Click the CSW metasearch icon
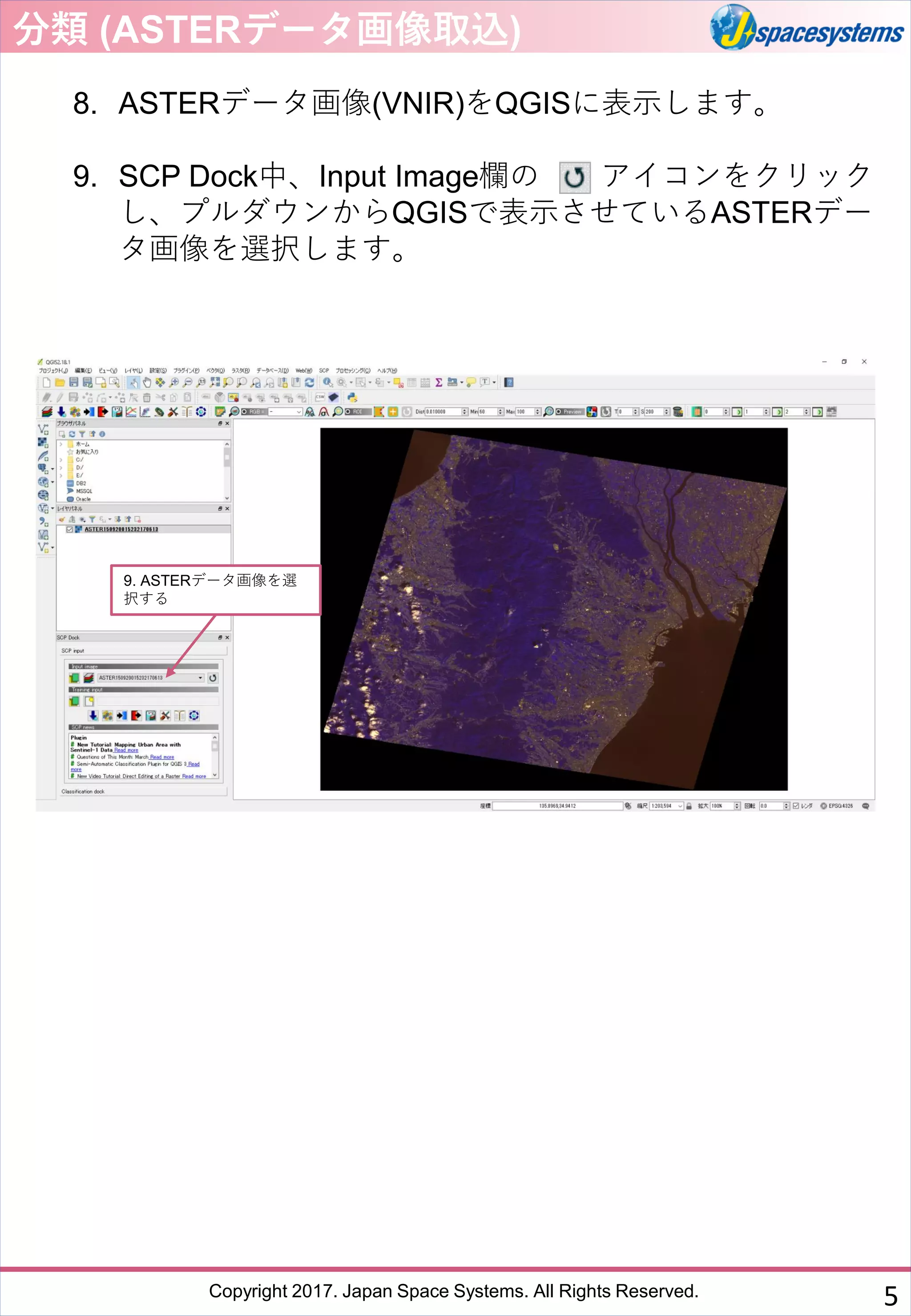Screen dimensions: 911x1316 point(320,397)
